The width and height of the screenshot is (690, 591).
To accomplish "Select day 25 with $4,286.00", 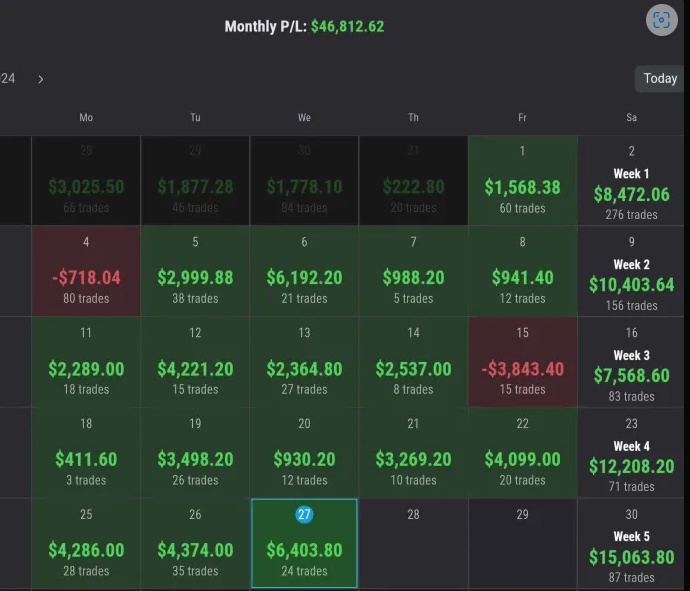I will (86, 543).
